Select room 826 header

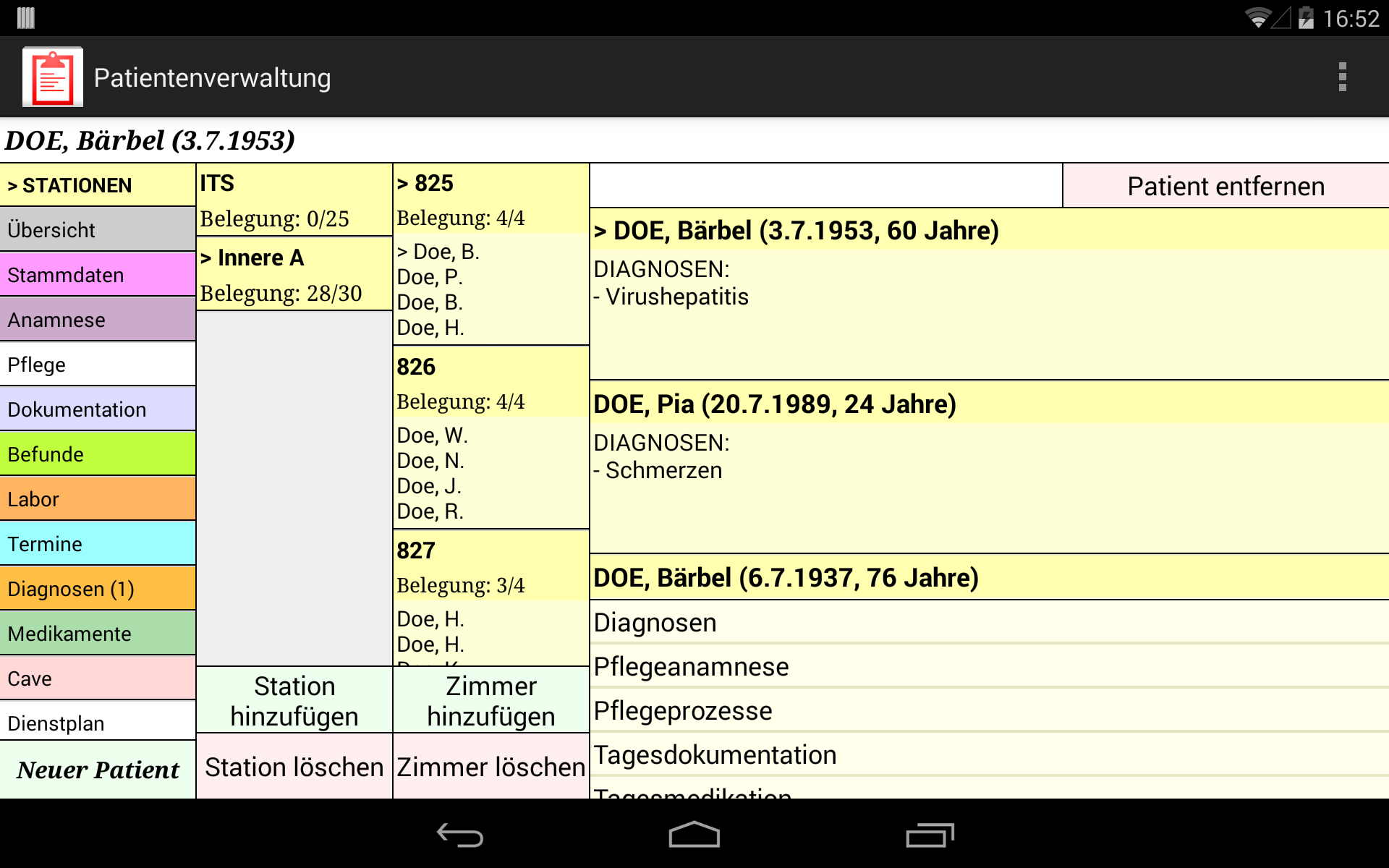[x=491, y=382]
